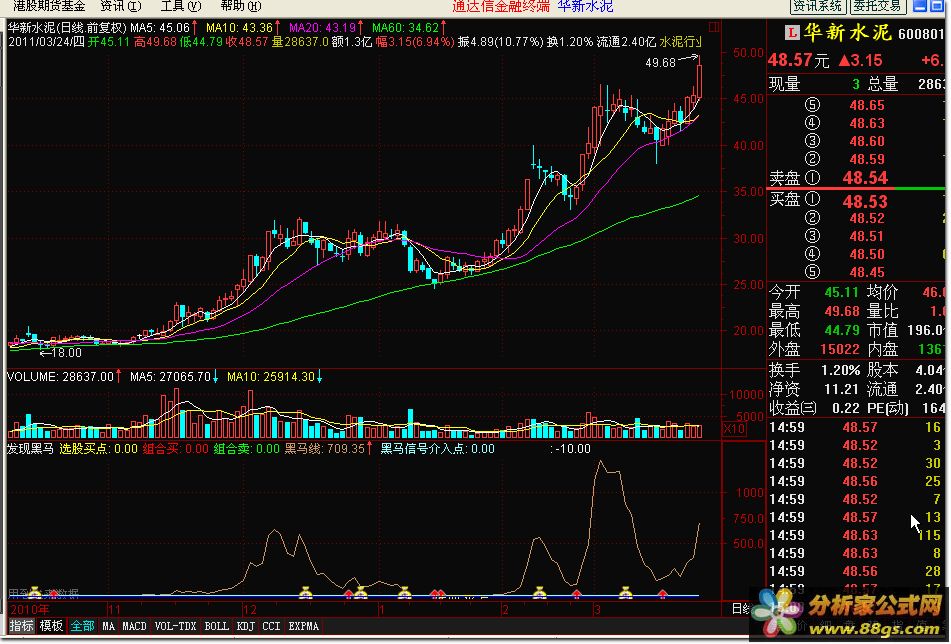Image resolution: width=951 pixels, height=644 pixels.
Task: Click the earliest money bag signal near 2010年
Action: 35,592
